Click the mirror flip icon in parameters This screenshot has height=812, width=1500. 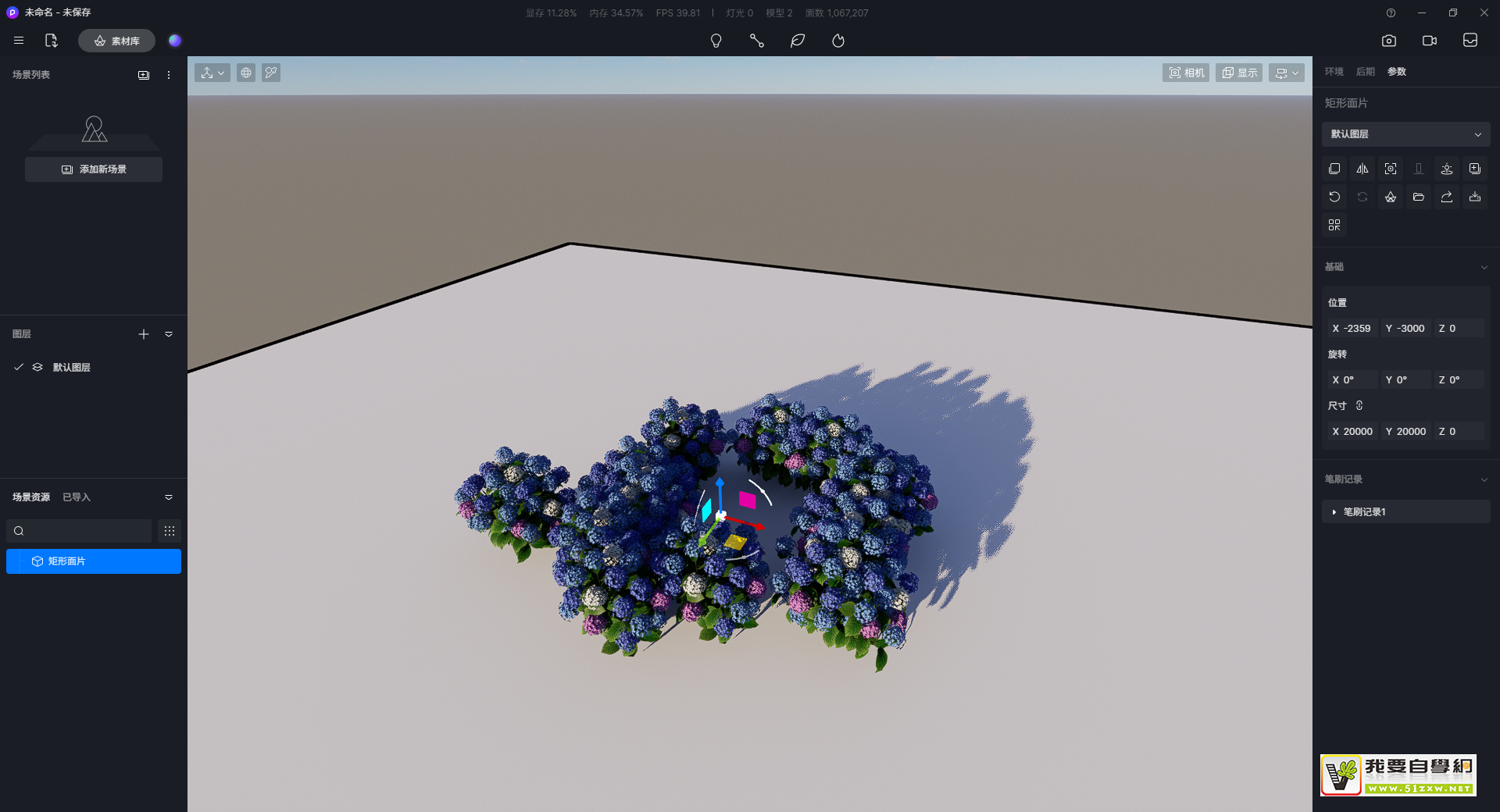1362,169
